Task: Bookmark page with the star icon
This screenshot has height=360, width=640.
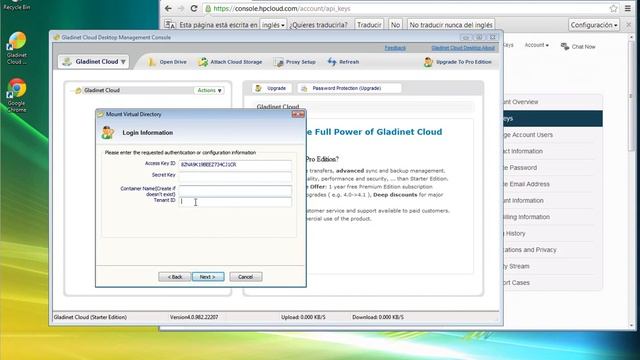Action: pyautogui.click(x=613, y=9)
